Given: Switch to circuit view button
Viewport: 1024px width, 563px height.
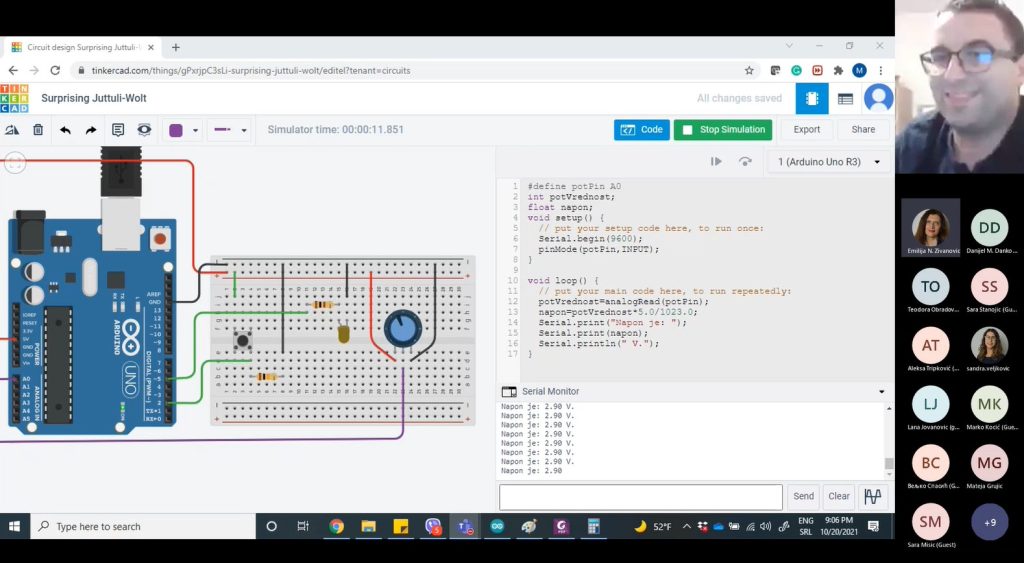Looking at the screenshot, I should click(811, 98).
